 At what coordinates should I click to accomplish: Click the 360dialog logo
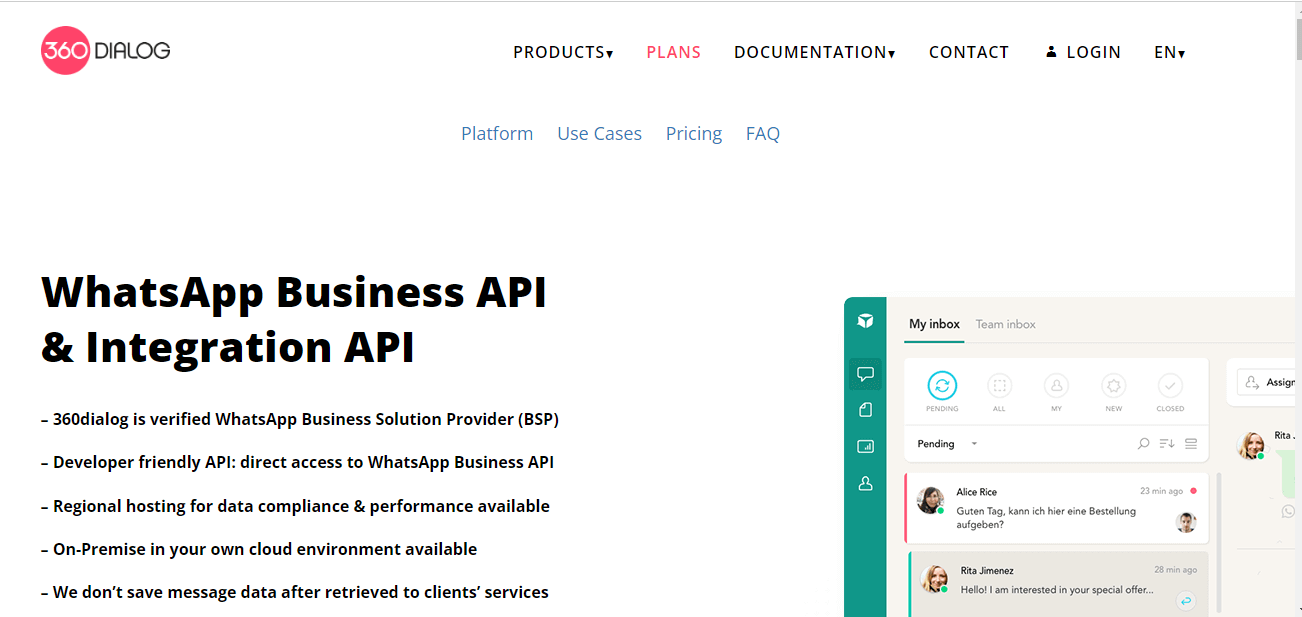(106, 50)
